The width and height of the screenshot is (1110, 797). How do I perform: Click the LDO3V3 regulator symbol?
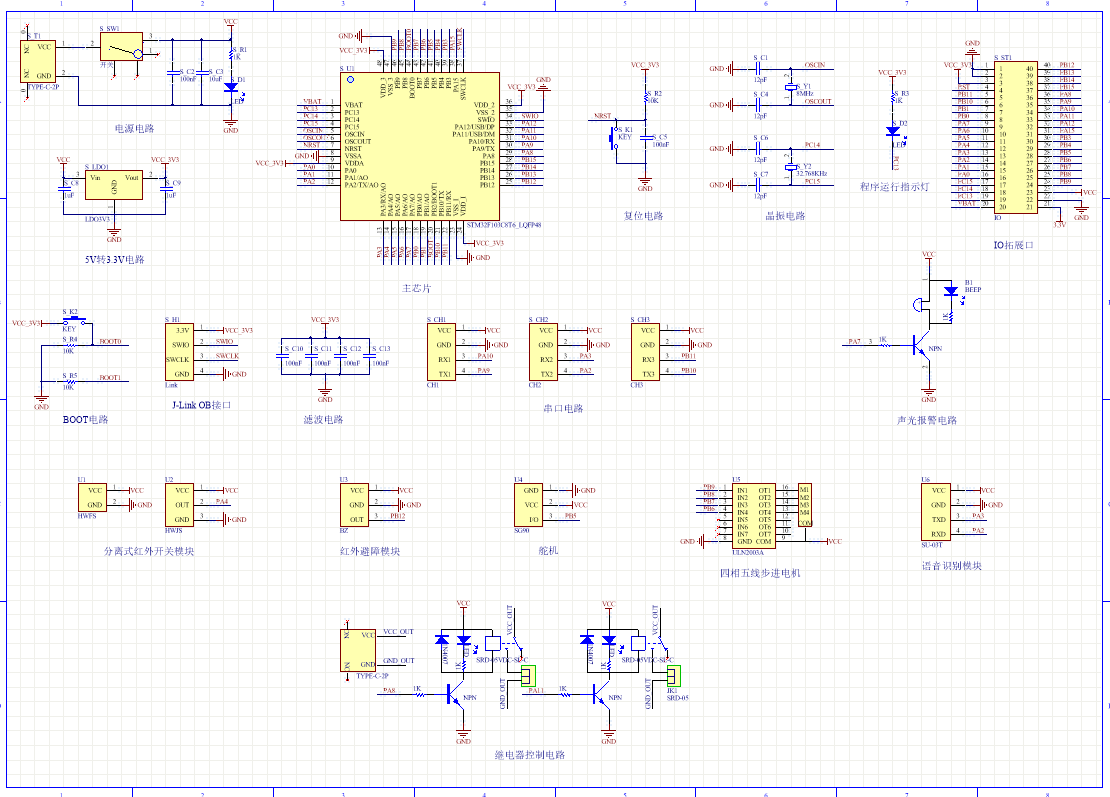click(113, 185)
